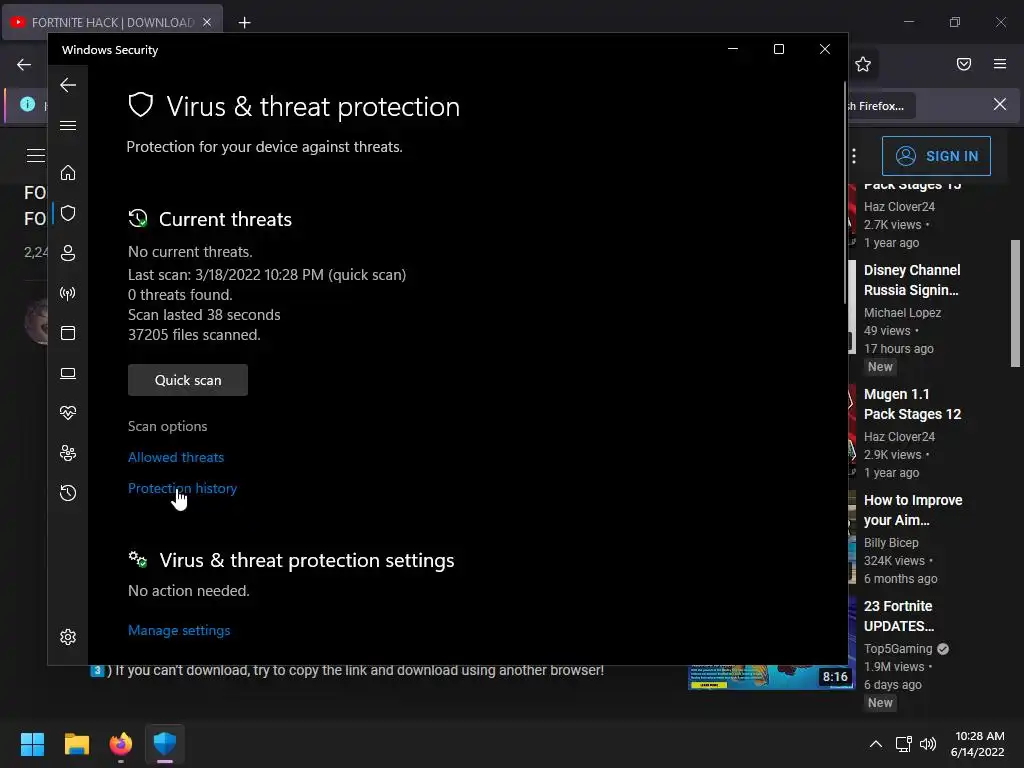Open Windows Security settings gear
1024x768 pixels.
point(68,637)
